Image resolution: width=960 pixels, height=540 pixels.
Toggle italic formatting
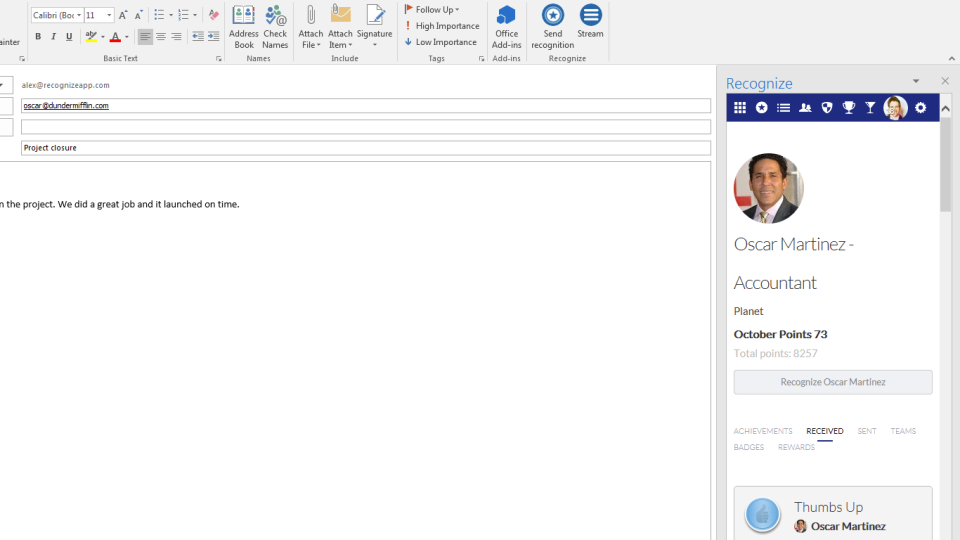(54, 37)
